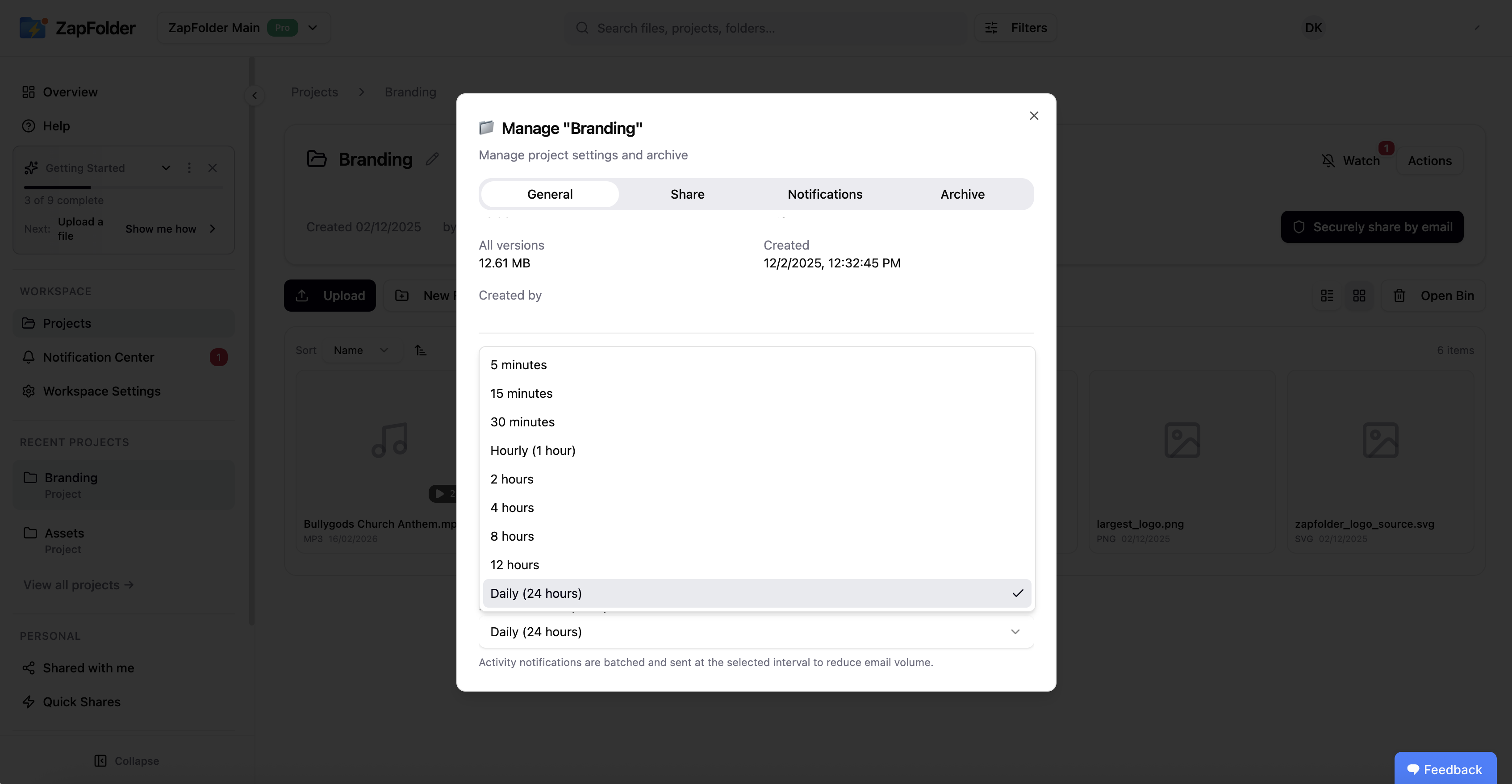The height and width of the screenshot is (784, 1512).
Task: Switch to grid view layout icon
Action: pos(1359,296)
